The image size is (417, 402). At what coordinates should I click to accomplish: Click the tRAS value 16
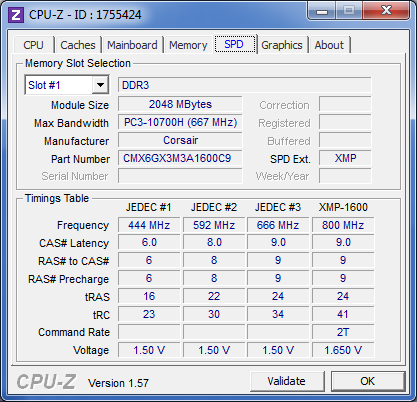click(149, 296)
